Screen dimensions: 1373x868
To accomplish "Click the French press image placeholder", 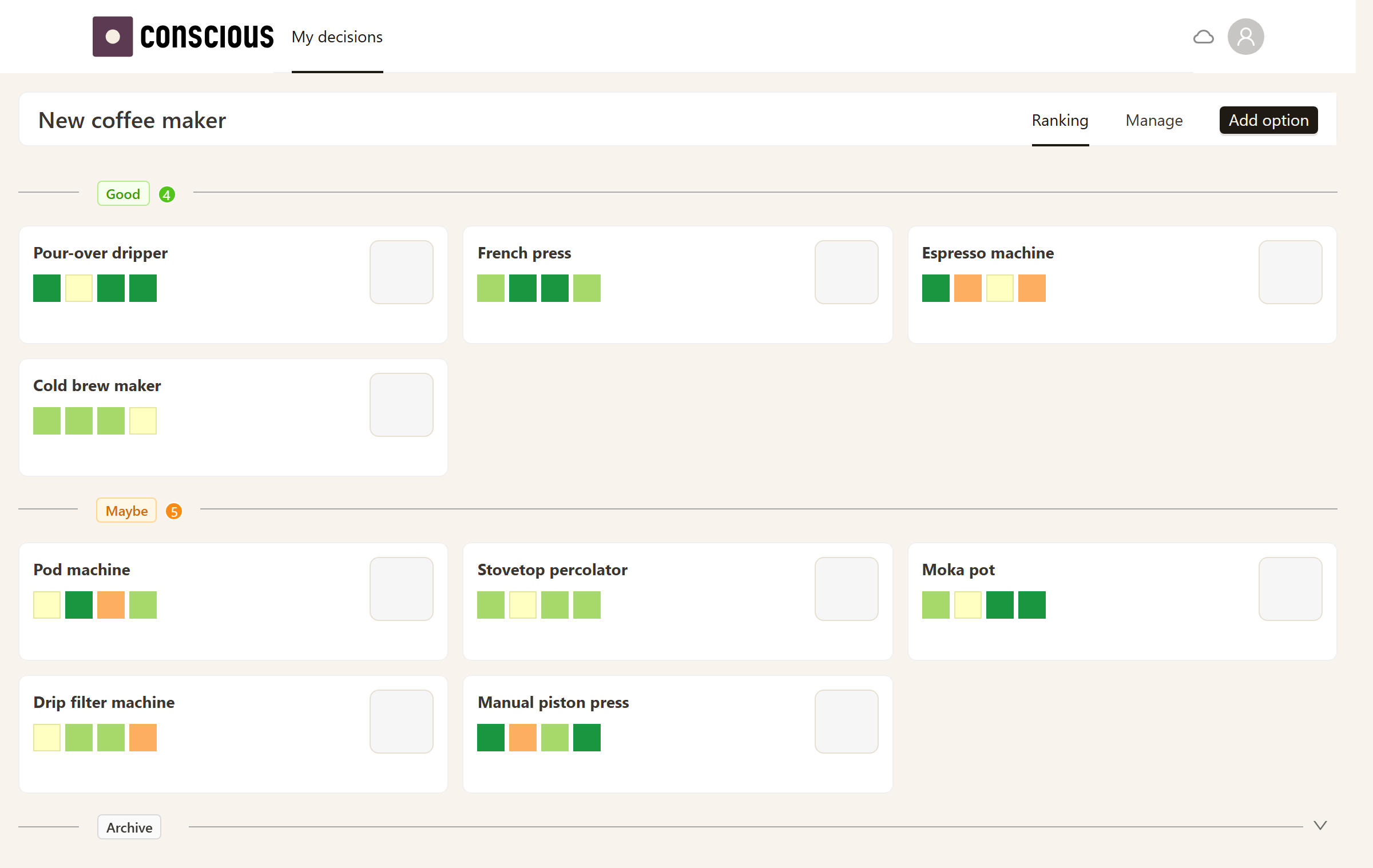I will (847, 272).
